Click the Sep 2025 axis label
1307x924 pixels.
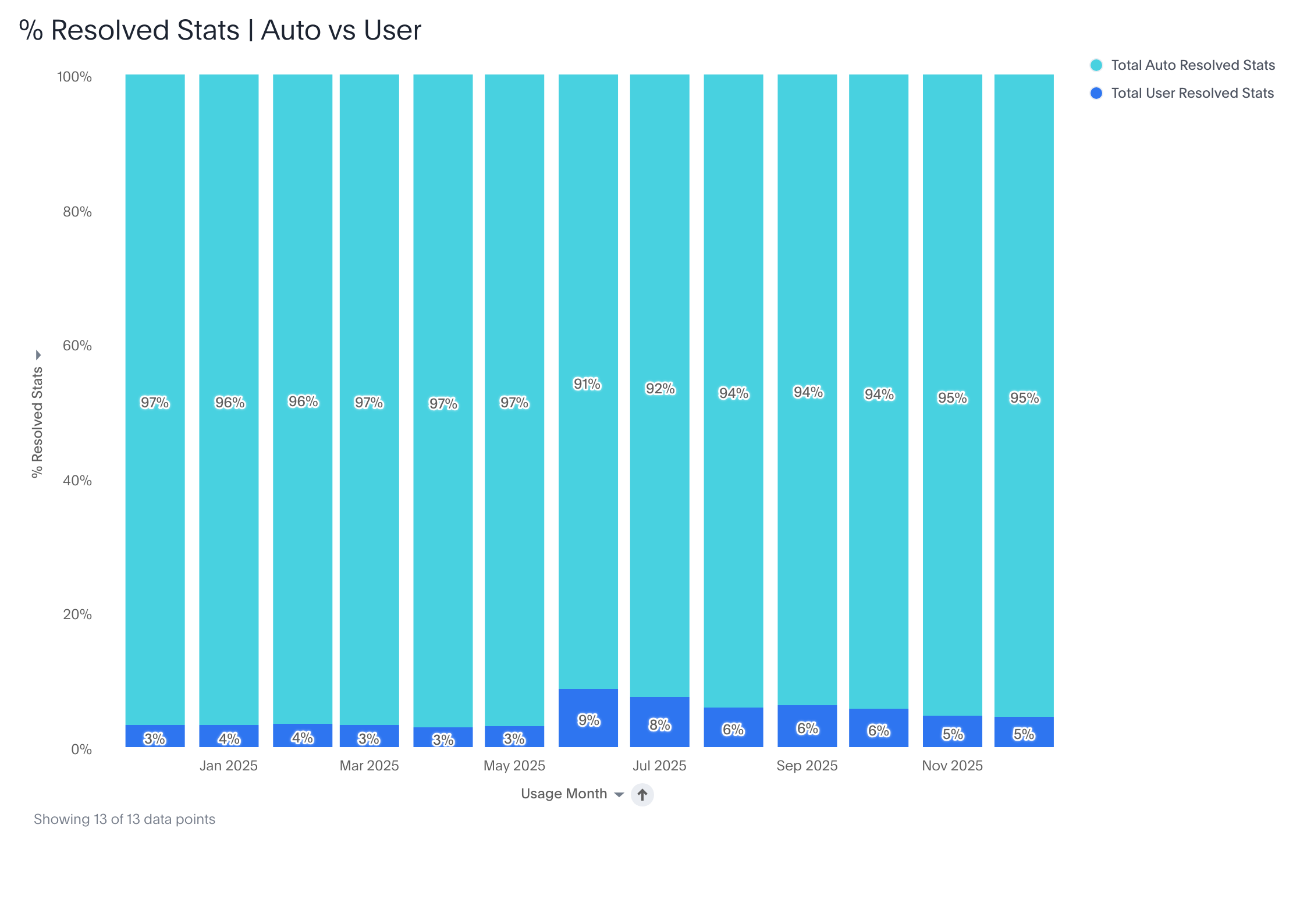807,766
